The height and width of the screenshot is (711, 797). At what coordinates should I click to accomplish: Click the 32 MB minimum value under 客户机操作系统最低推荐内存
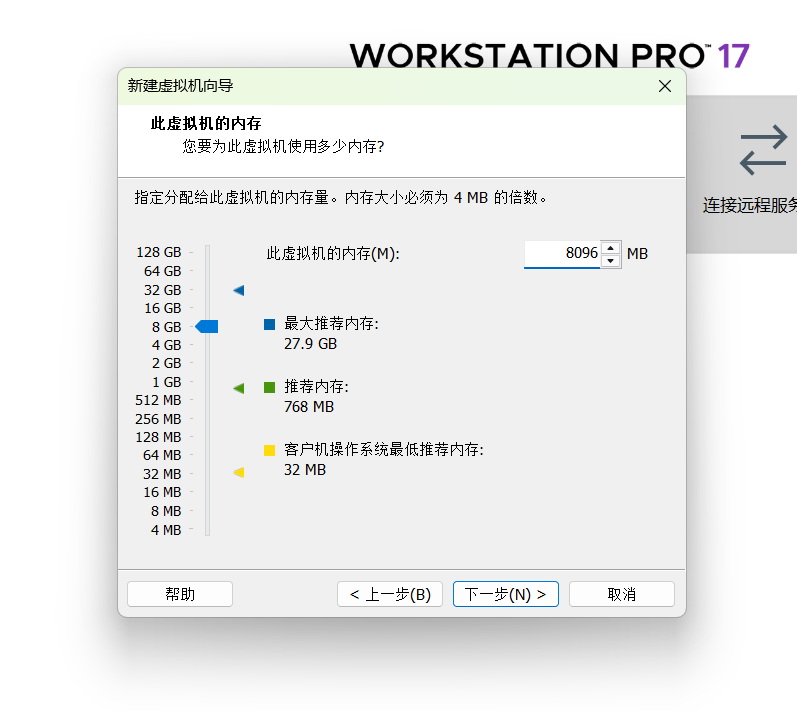[x=304, y=470]
